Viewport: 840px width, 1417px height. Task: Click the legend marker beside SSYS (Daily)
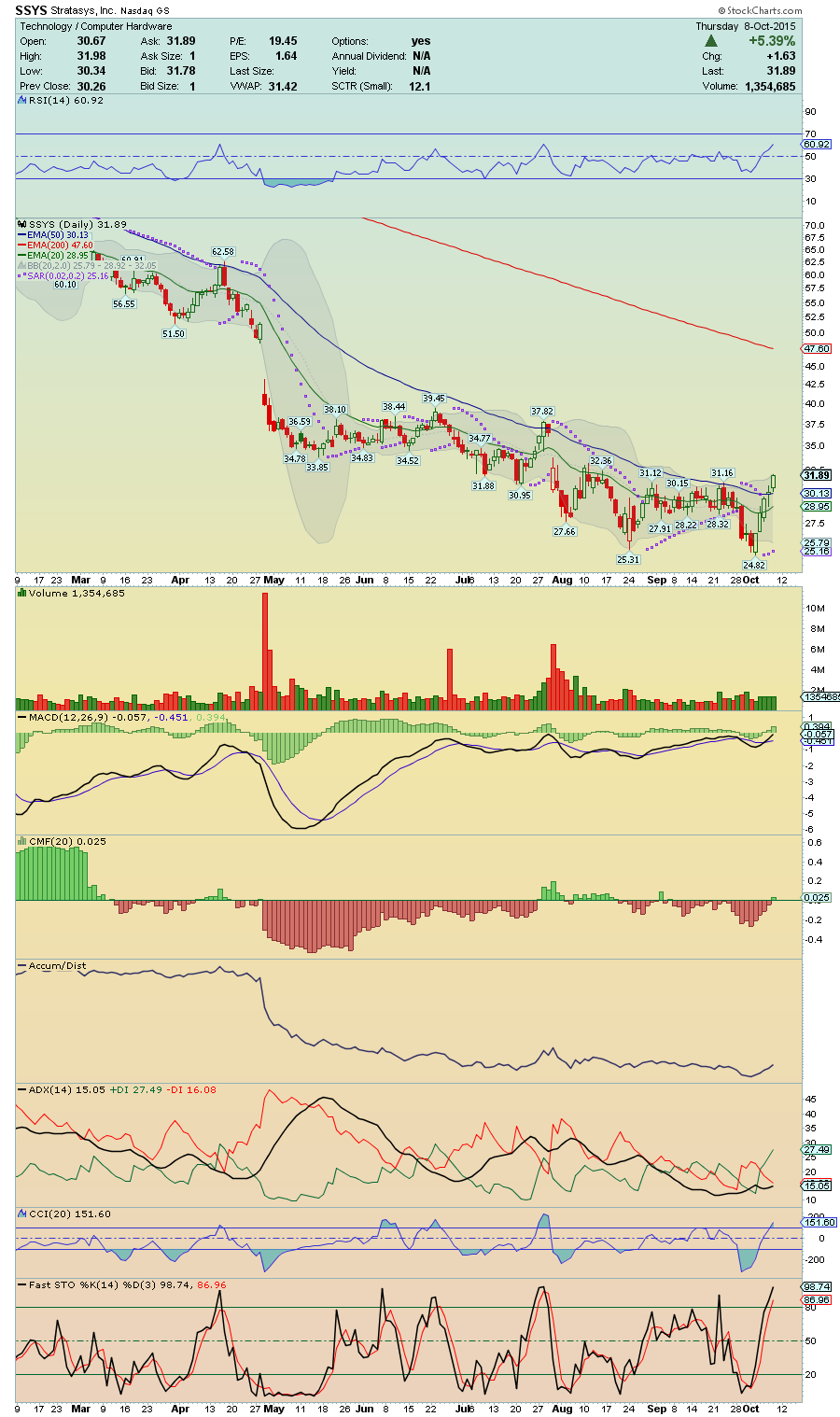pos(22,224)
